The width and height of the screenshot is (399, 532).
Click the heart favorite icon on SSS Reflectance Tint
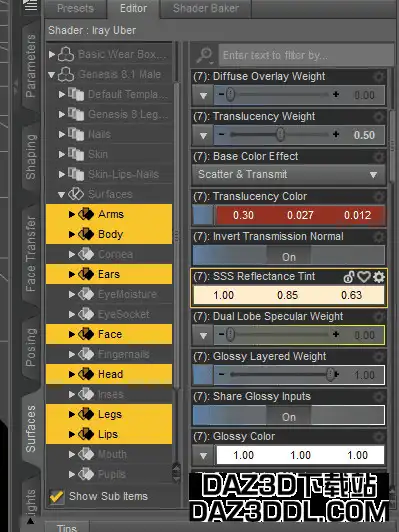363,277
